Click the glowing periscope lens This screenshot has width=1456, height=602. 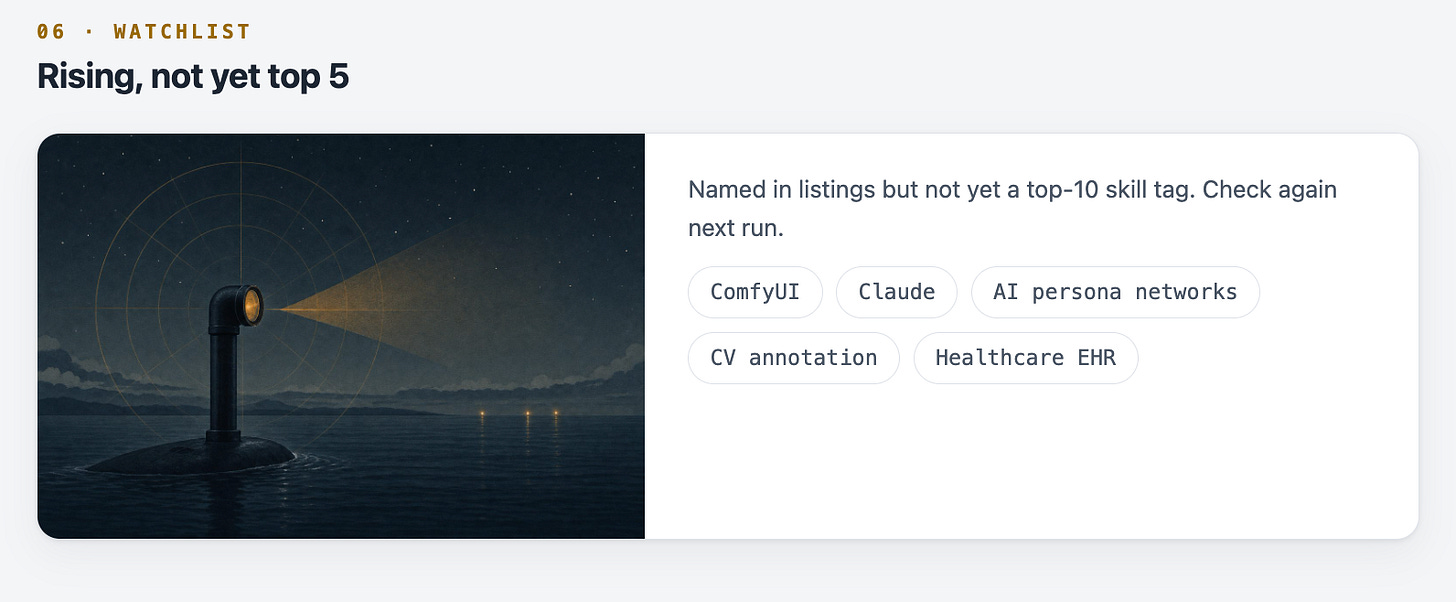click(x=252, y=304)
